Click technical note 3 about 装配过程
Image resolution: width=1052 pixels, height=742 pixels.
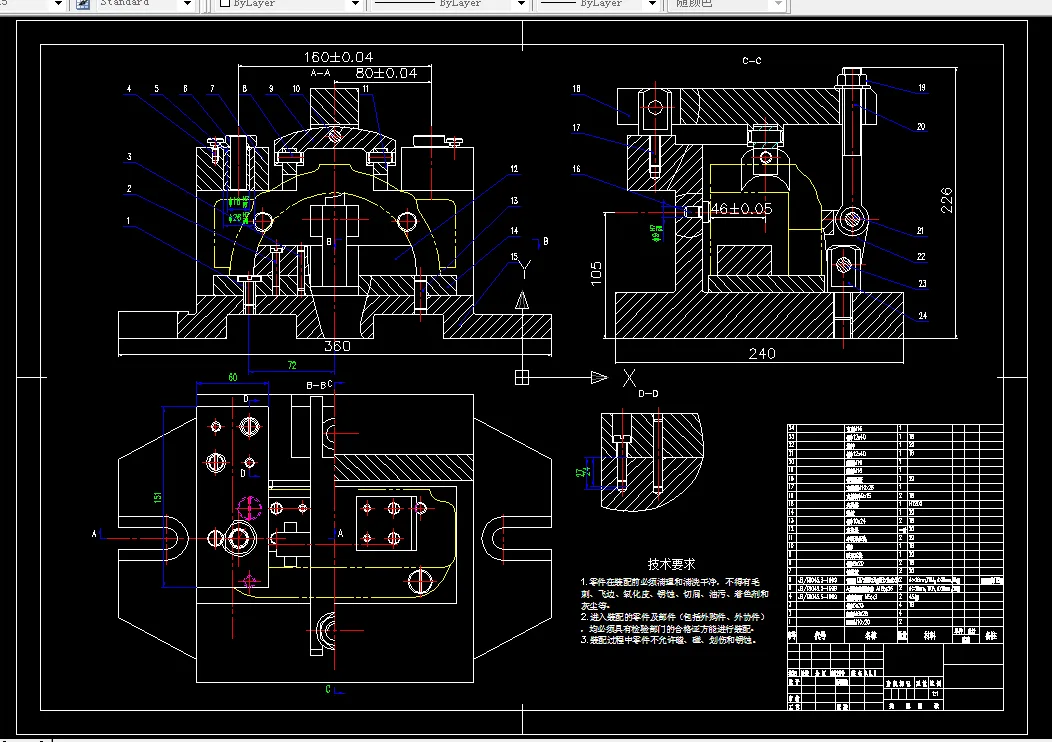click(x=669, y=640)
